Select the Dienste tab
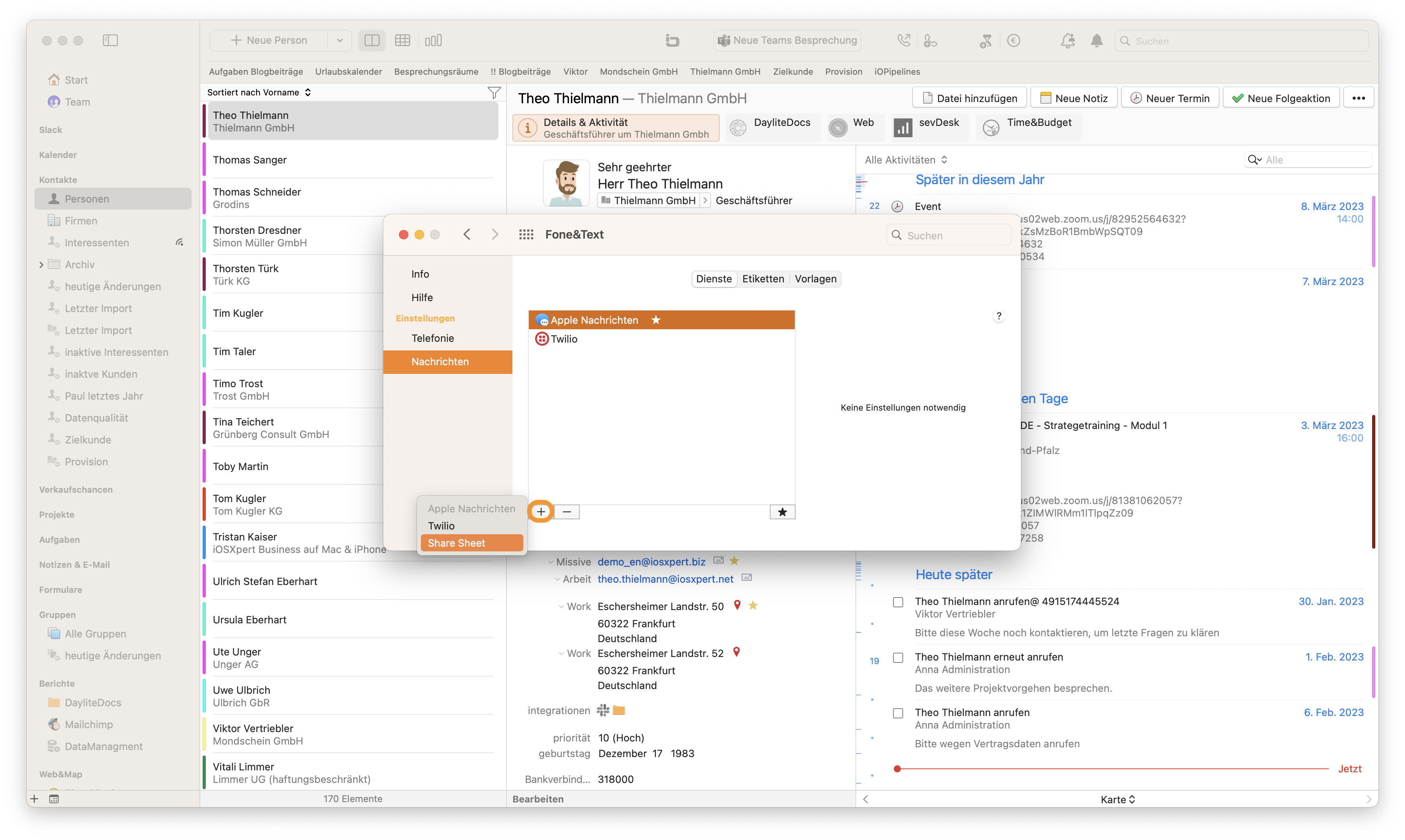Viewport: 1405px width, 840px height. point(713,279)
